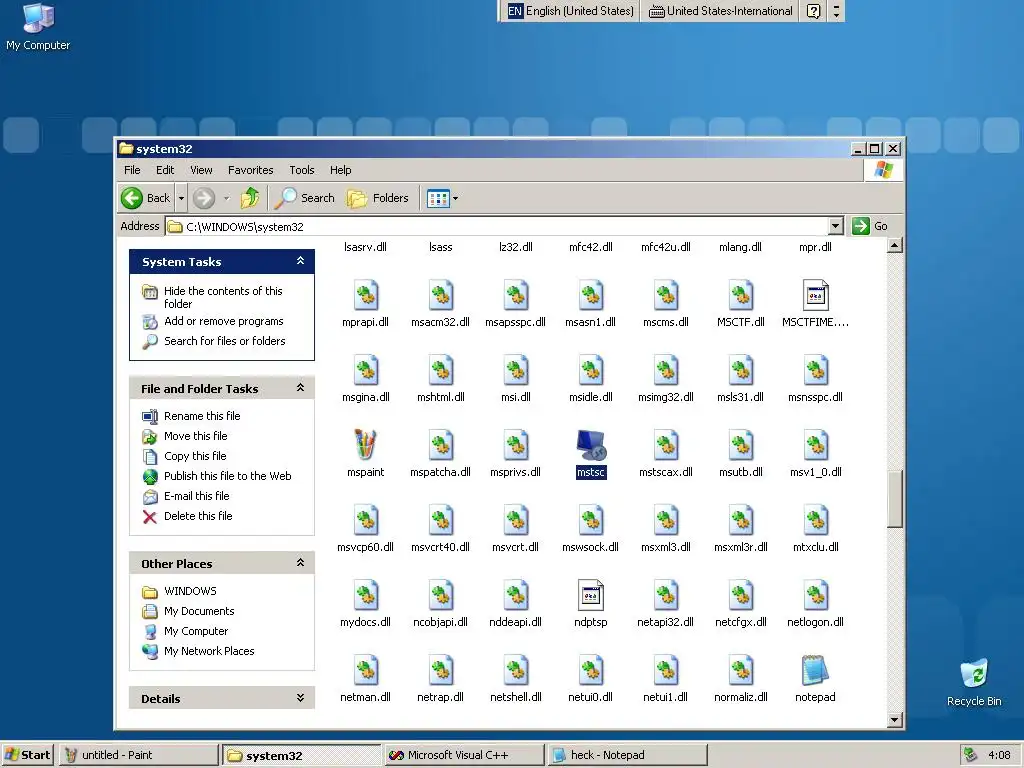Select the mshtml.dll file icon
The width and height of the screenshot is (1024, 768).
441,370
